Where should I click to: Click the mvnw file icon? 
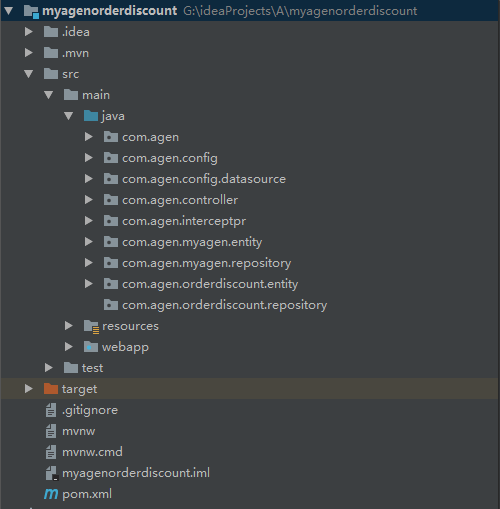pos(51,431)
